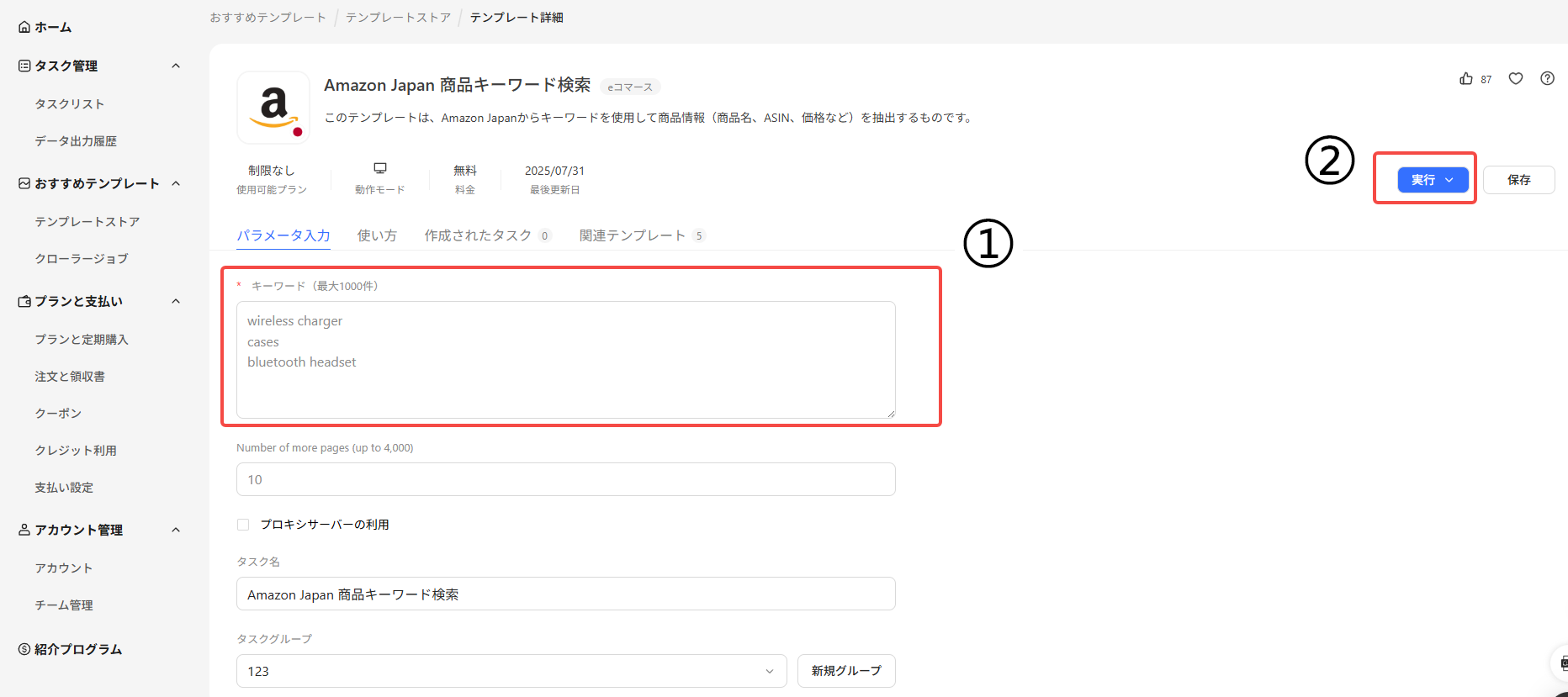Click the Amazon template logo
Image resolution: width=1568 pixels, height=697 pixels.
pyautogui.click(x=273, y=108)
